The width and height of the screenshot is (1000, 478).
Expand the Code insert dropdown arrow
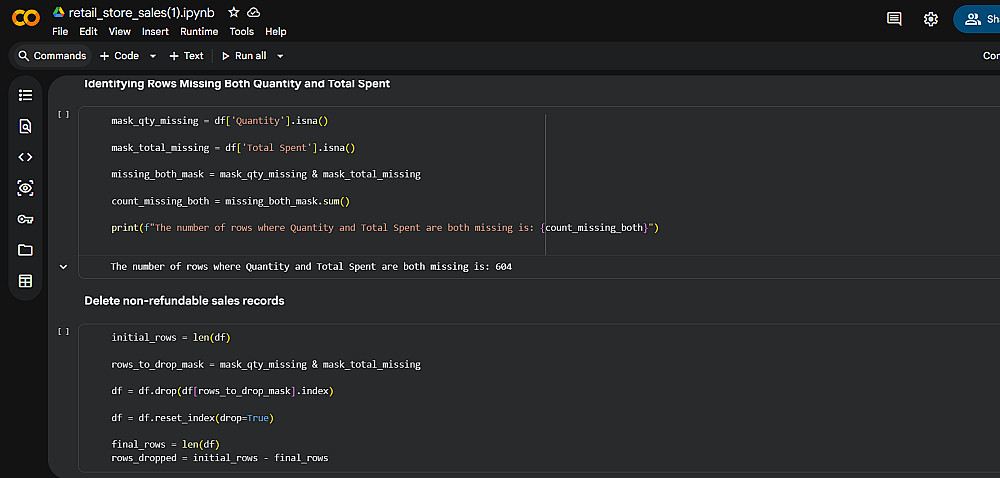point(150,56)
